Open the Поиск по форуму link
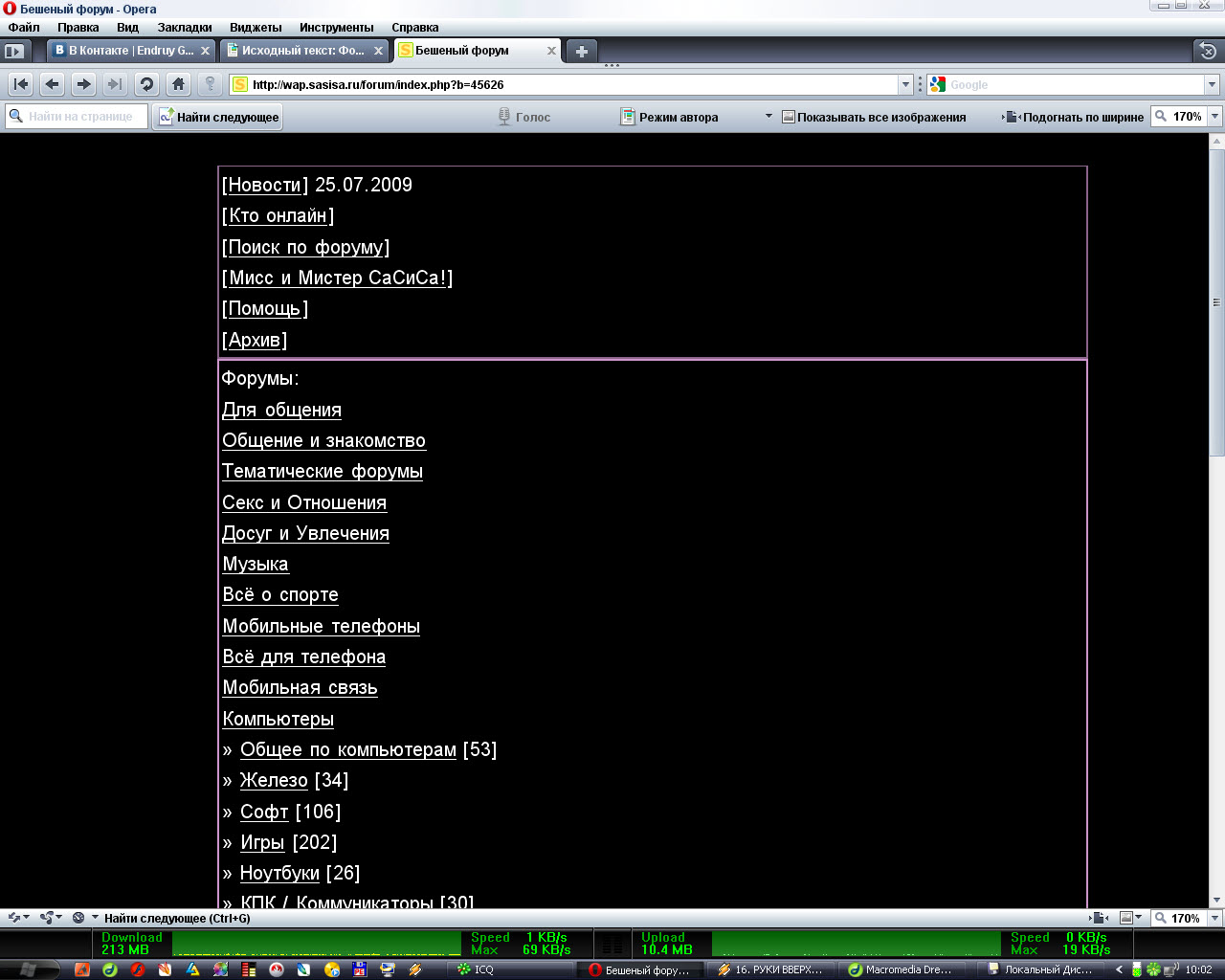The image size is (1225, 980). click(x=306, y=247)
